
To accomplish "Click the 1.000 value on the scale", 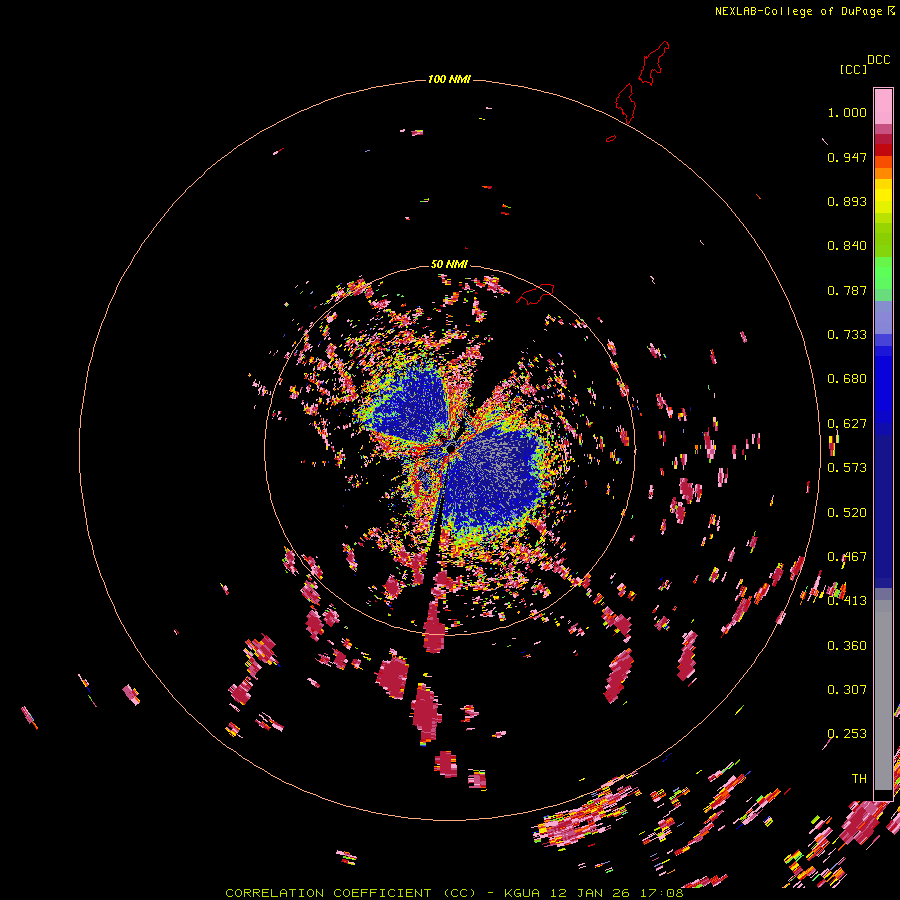I will coord(847,112).
